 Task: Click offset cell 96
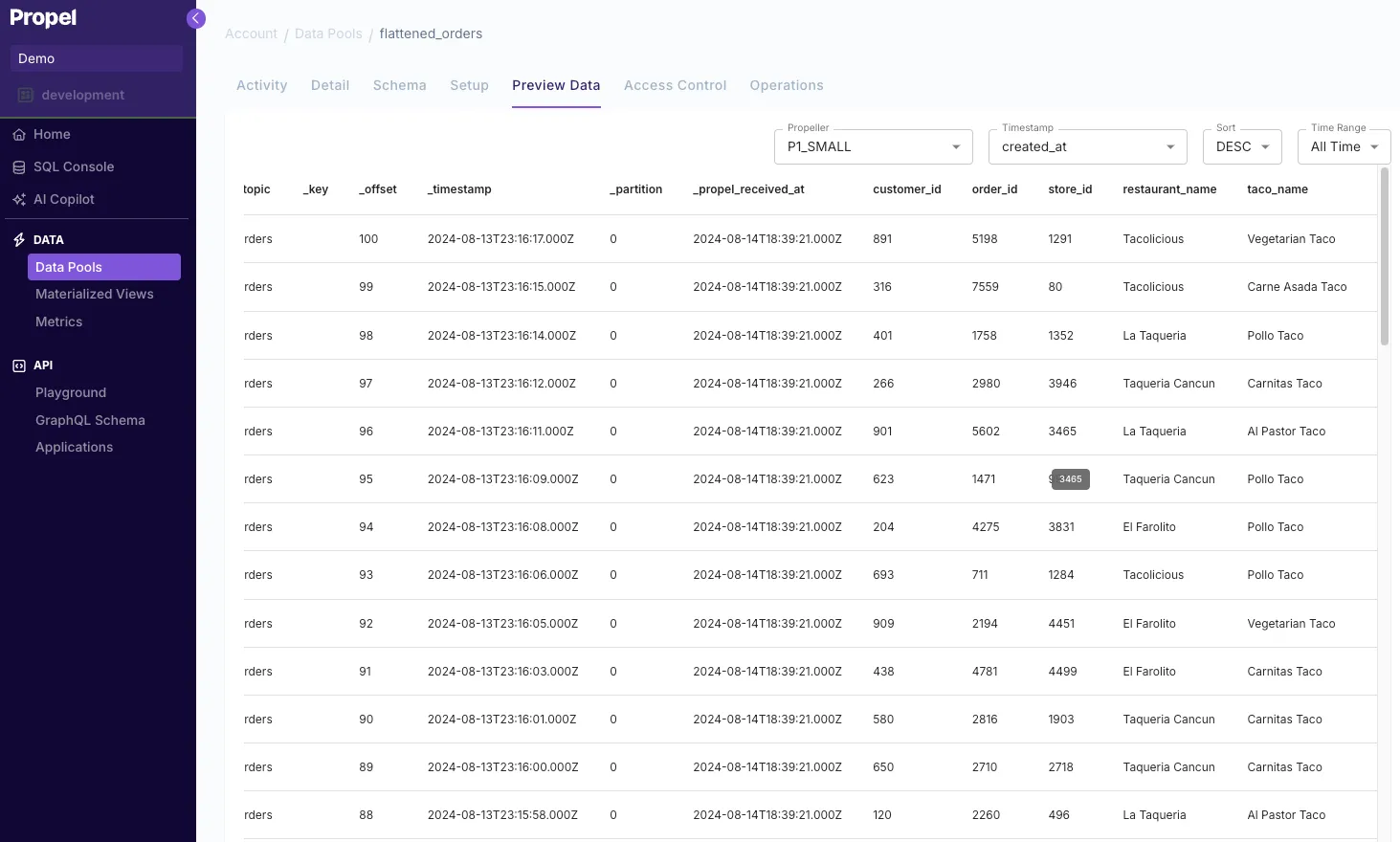367,432
